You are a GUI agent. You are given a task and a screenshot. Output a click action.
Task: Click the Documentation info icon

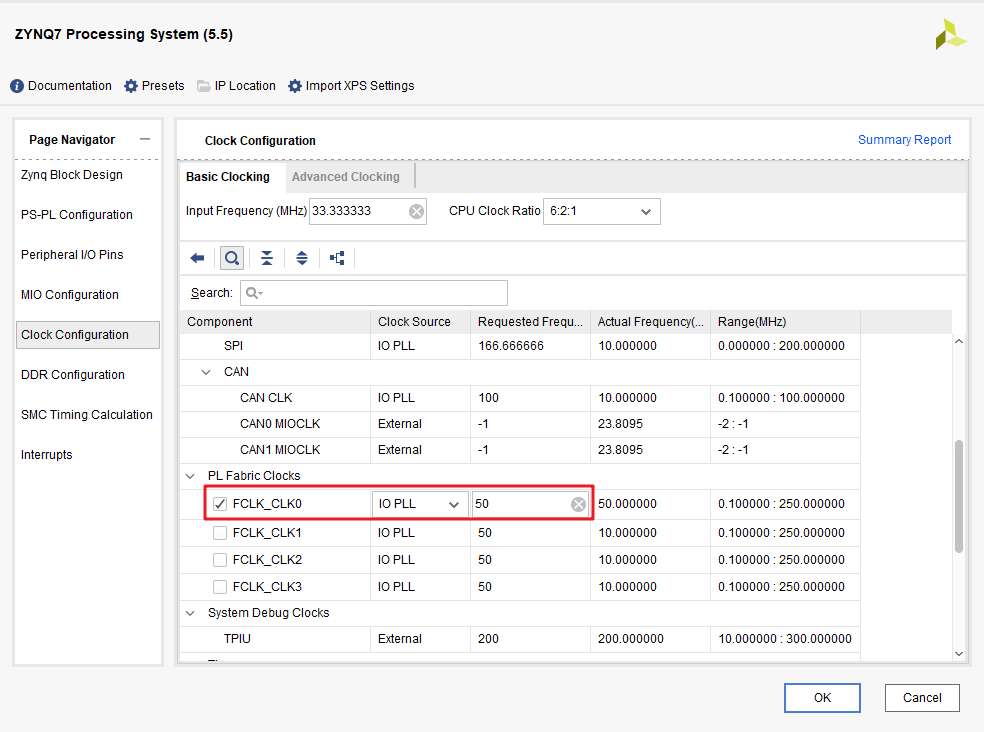click(17, 86)
